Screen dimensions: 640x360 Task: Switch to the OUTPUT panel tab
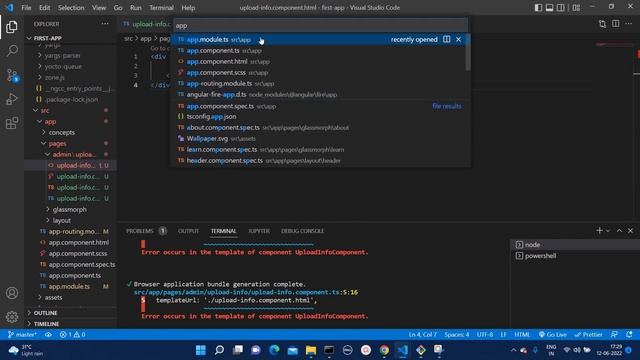click(x=188, y=231)
